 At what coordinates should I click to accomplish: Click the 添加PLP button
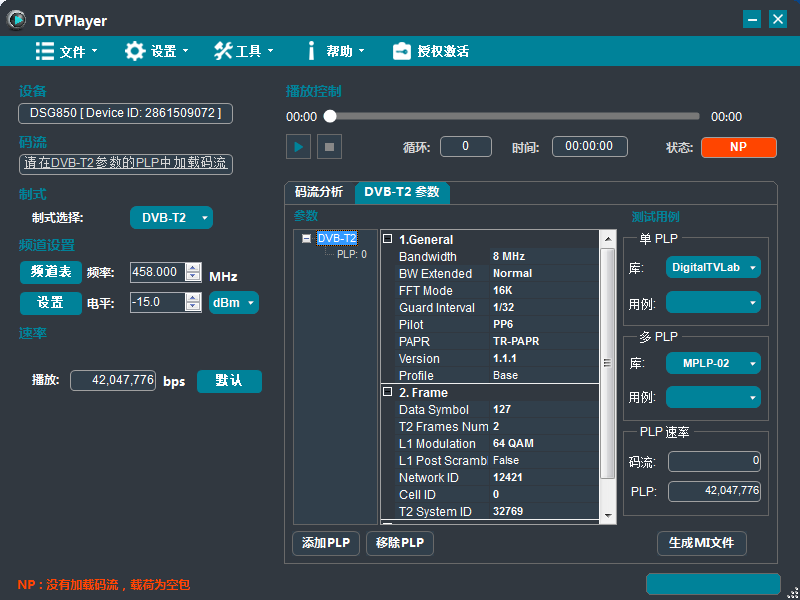coord(325,543)
